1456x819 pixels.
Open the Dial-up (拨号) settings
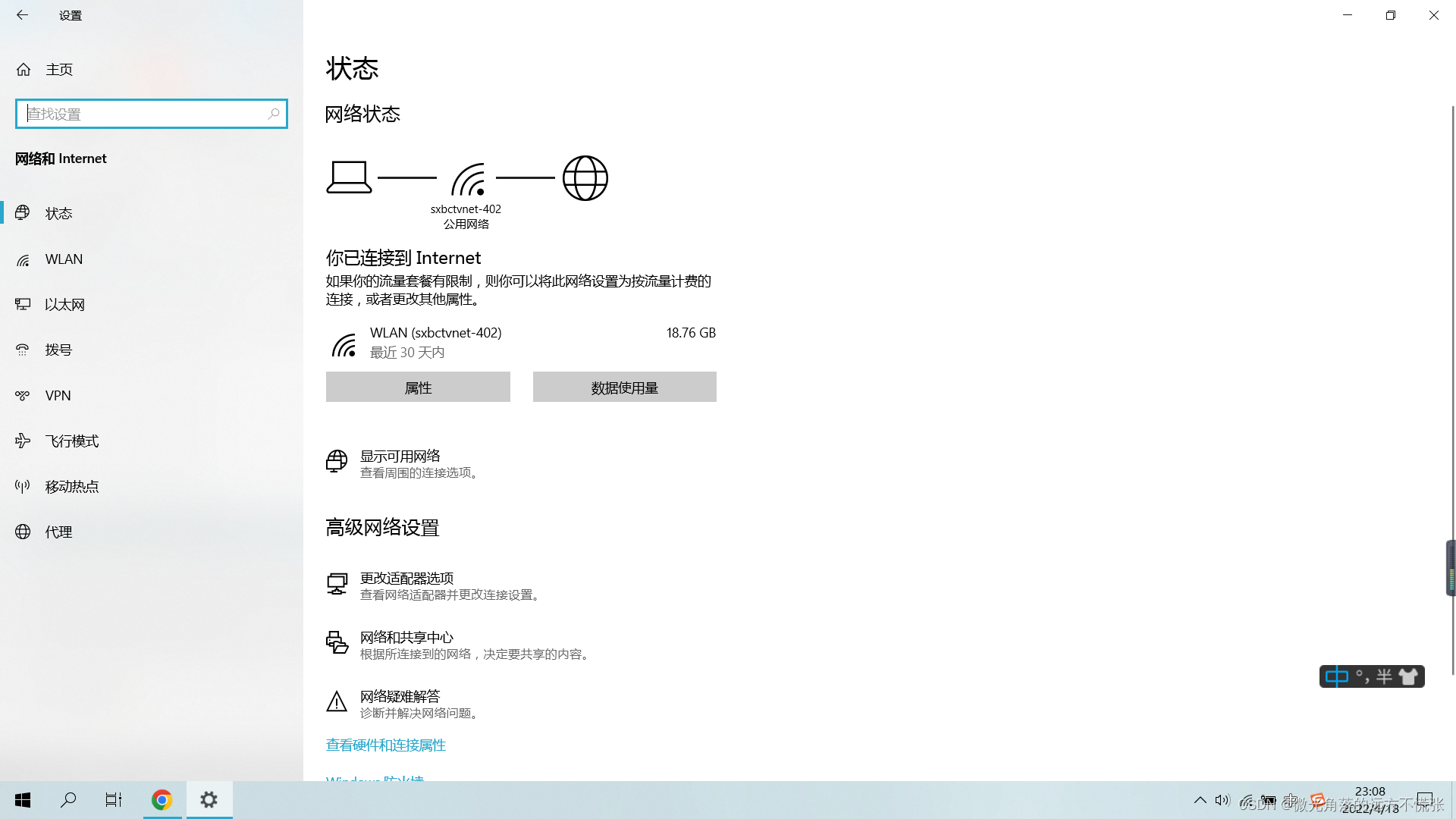(x=58, y=350)
